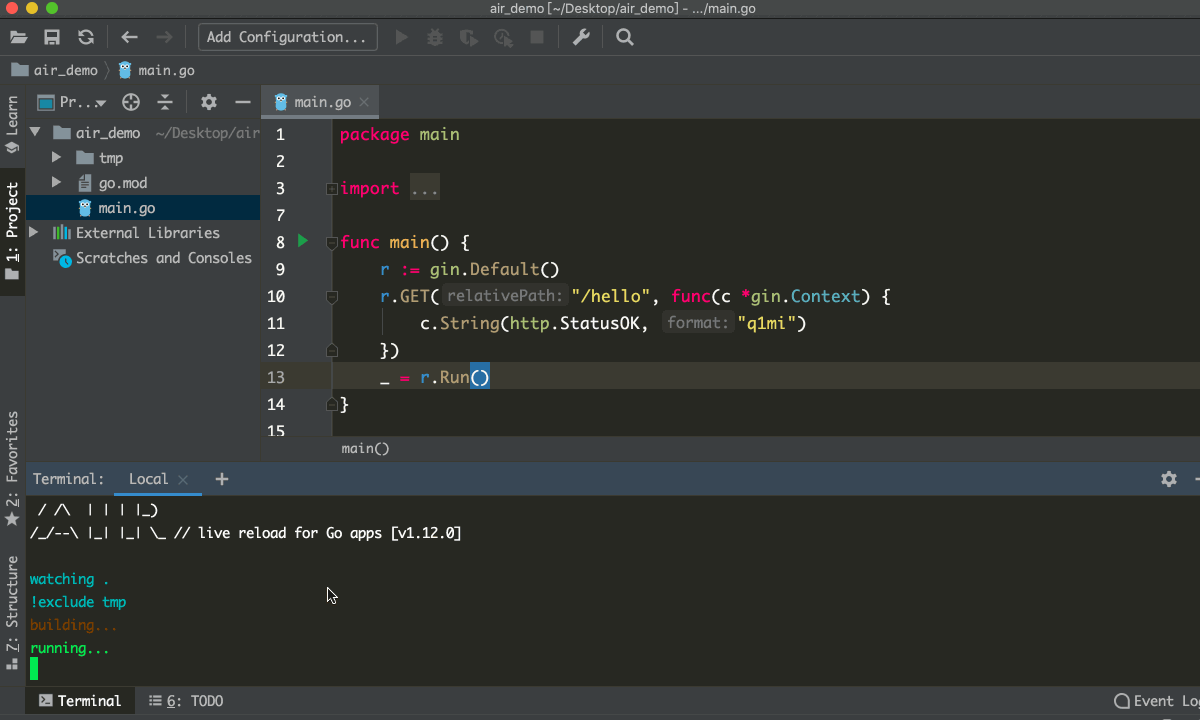Click the green run gutter arrow
This screenshot has height=720, width=1200.
(x=303, y=241)
